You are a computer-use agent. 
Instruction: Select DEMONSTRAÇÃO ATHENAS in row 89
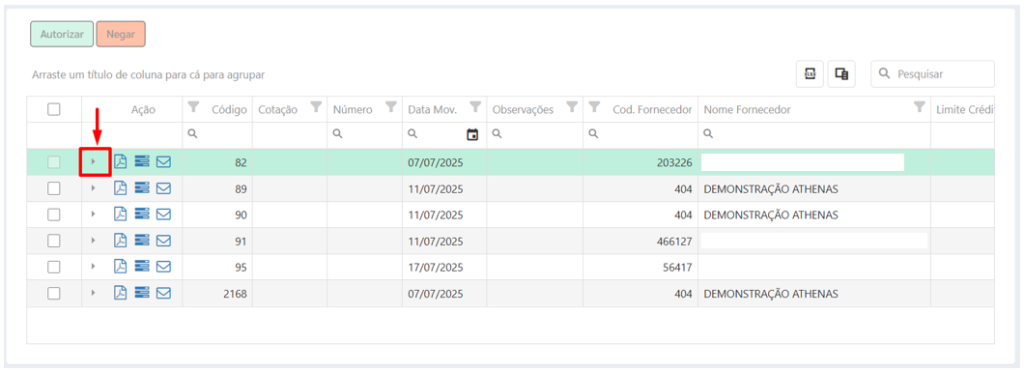pos(771,189)
